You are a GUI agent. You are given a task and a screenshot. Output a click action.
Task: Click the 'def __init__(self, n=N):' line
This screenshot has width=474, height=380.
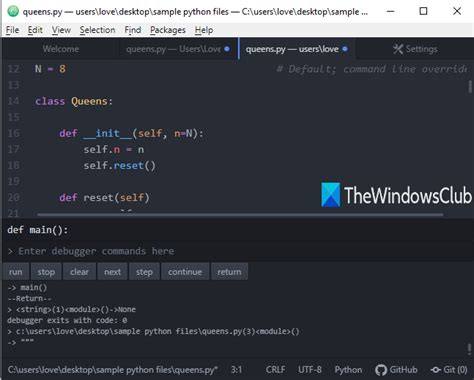coord(131,133)
